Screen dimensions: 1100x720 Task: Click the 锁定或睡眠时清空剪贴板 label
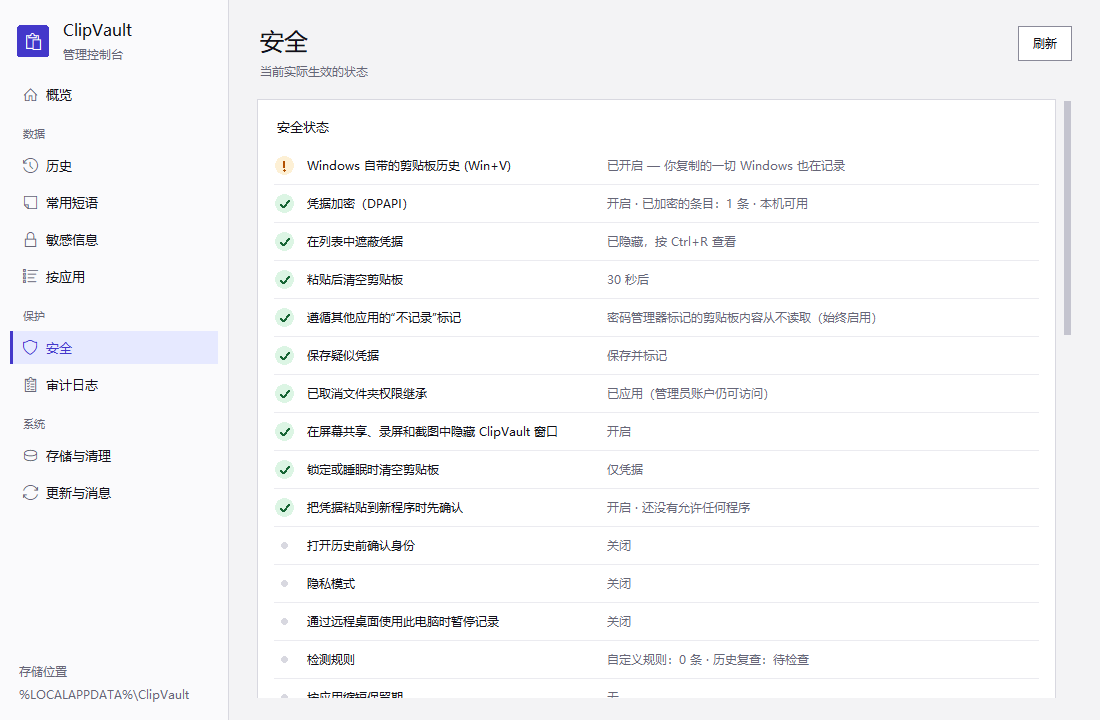click(373, 469)
